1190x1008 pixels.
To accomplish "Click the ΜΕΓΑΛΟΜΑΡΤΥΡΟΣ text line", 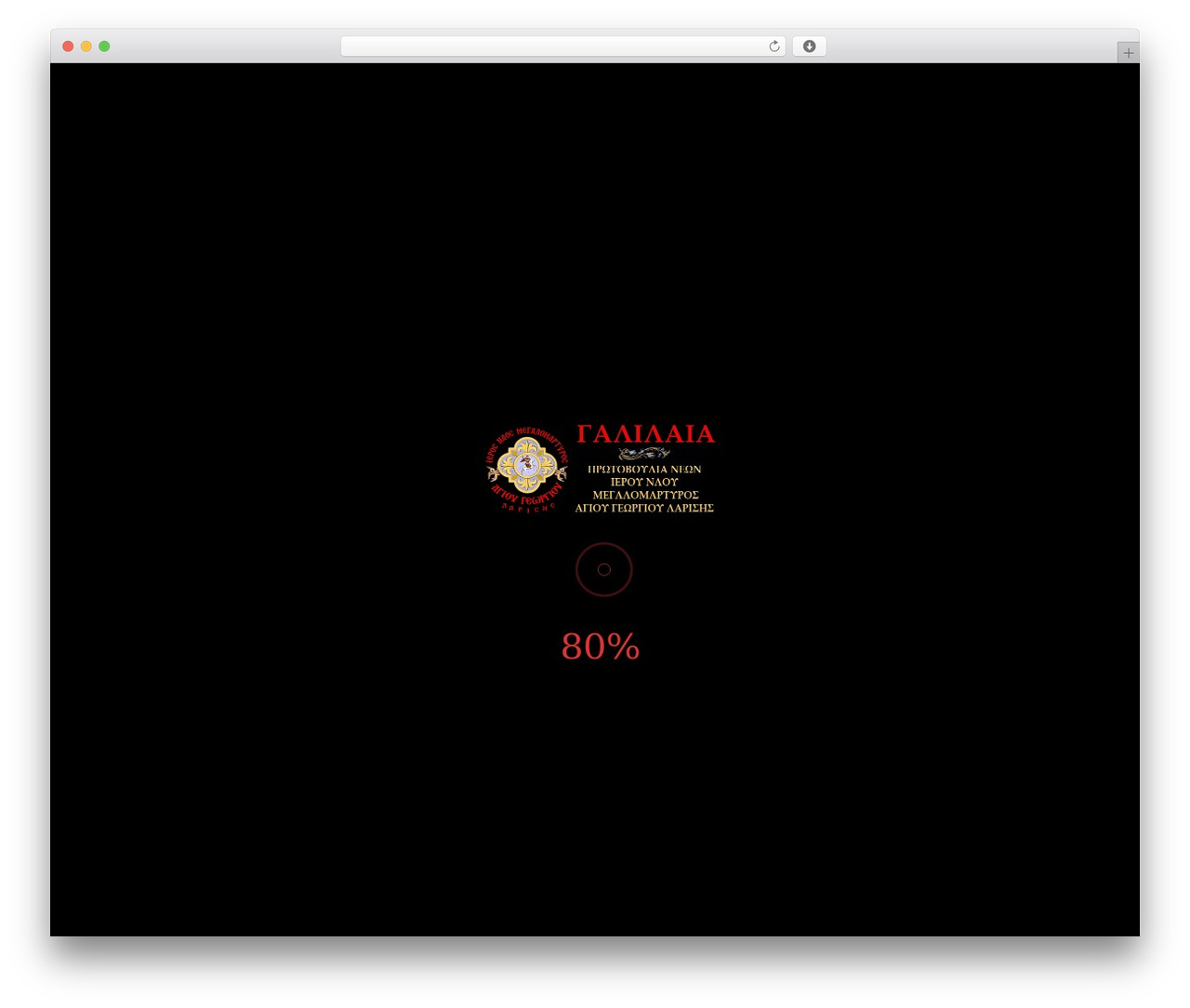I will (x=645, y=496).
